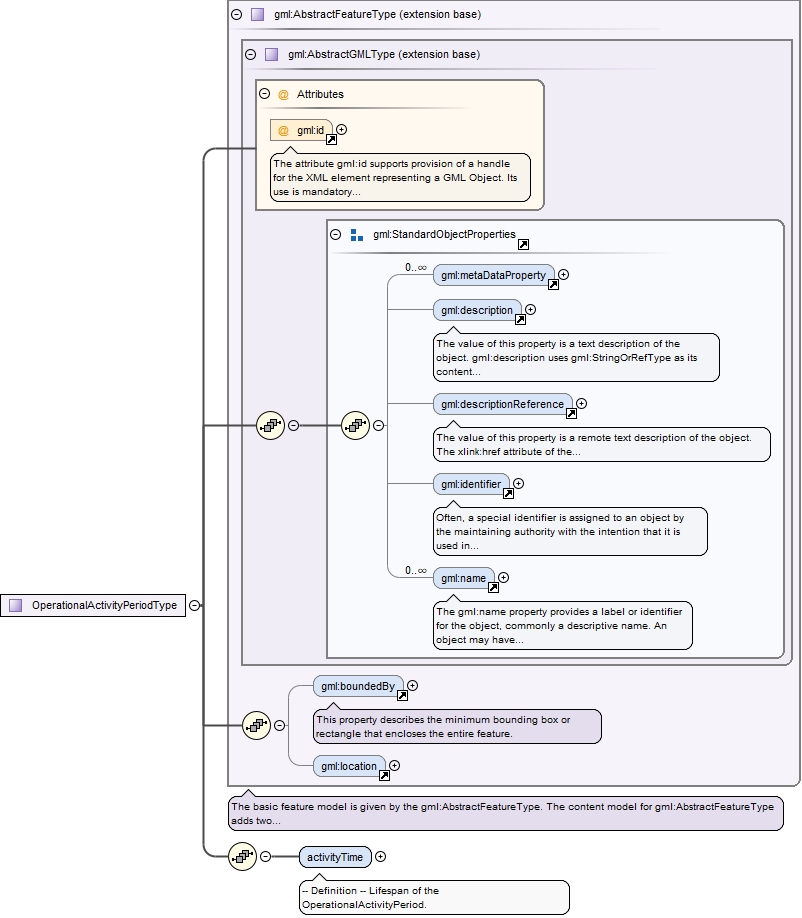Follow the reference arrow on gml:description
The width and height of the screenshot is (802, 918).
pyautogui.click(x=520, y=320)
